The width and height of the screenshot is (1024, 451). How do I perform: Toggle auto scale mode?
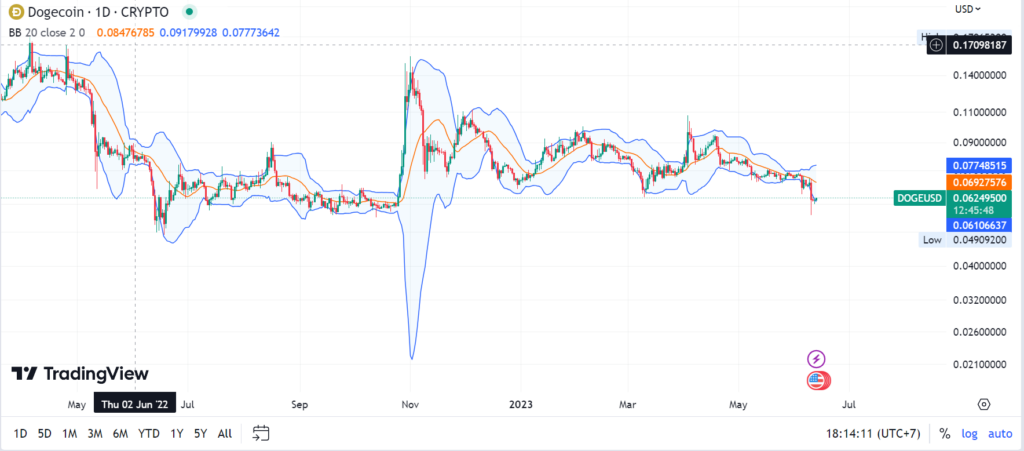pyautogui.click(x=1000, y=433)
